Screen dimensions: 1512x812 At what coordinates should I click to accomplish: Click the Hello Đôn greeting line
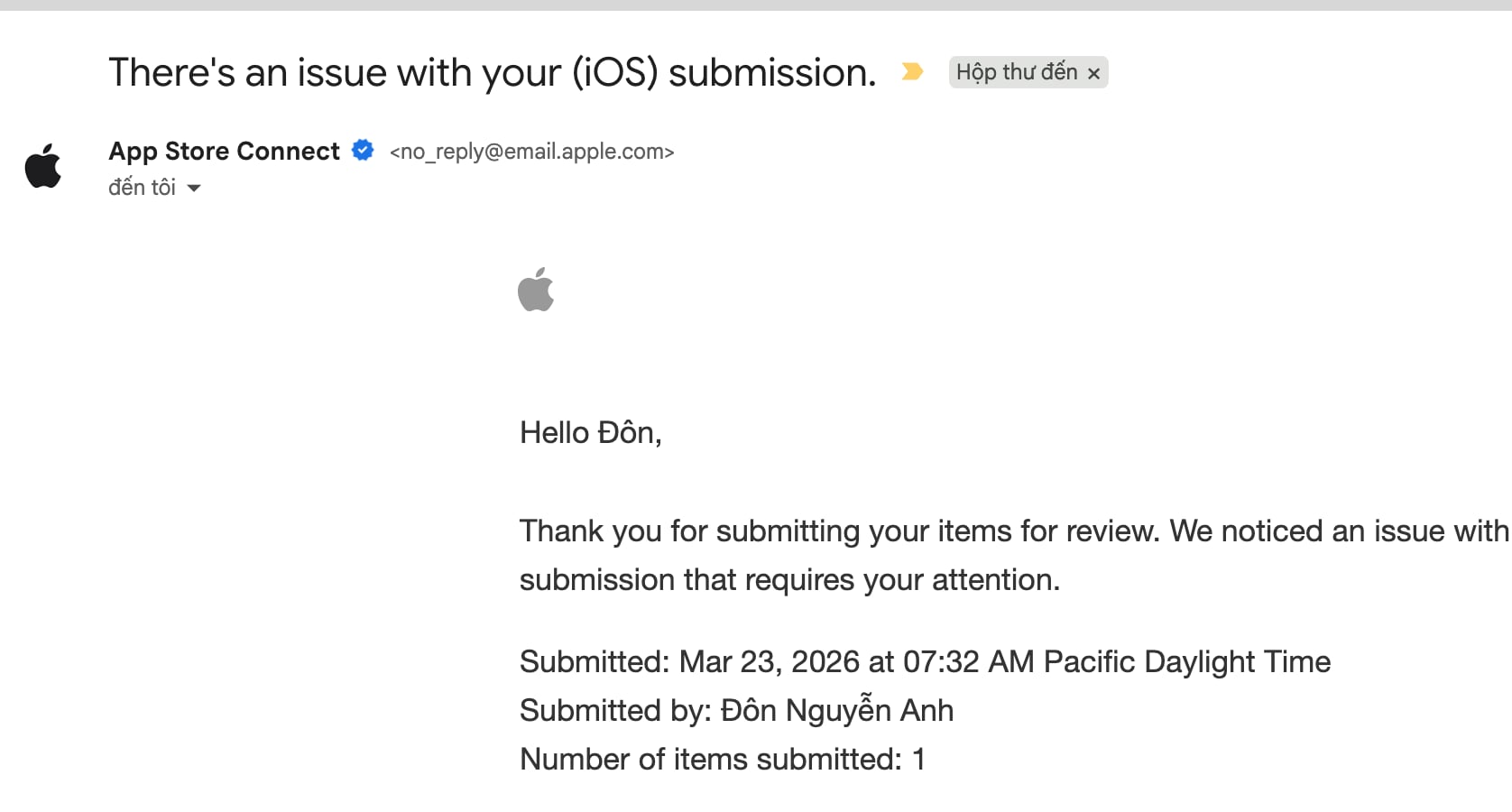pos(591,433)
